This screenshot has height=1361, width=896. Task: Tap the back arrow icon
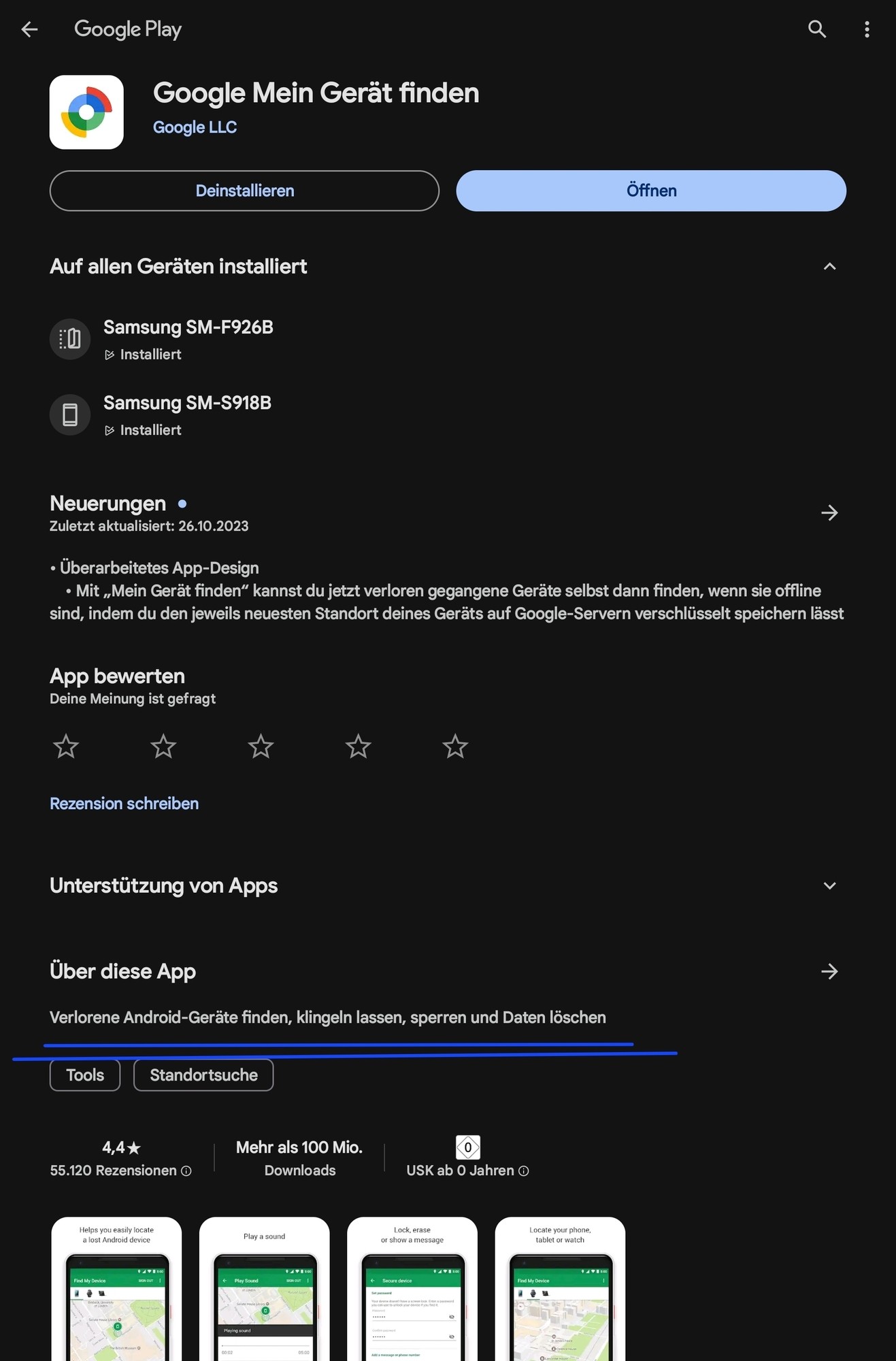tap(29, 29)
